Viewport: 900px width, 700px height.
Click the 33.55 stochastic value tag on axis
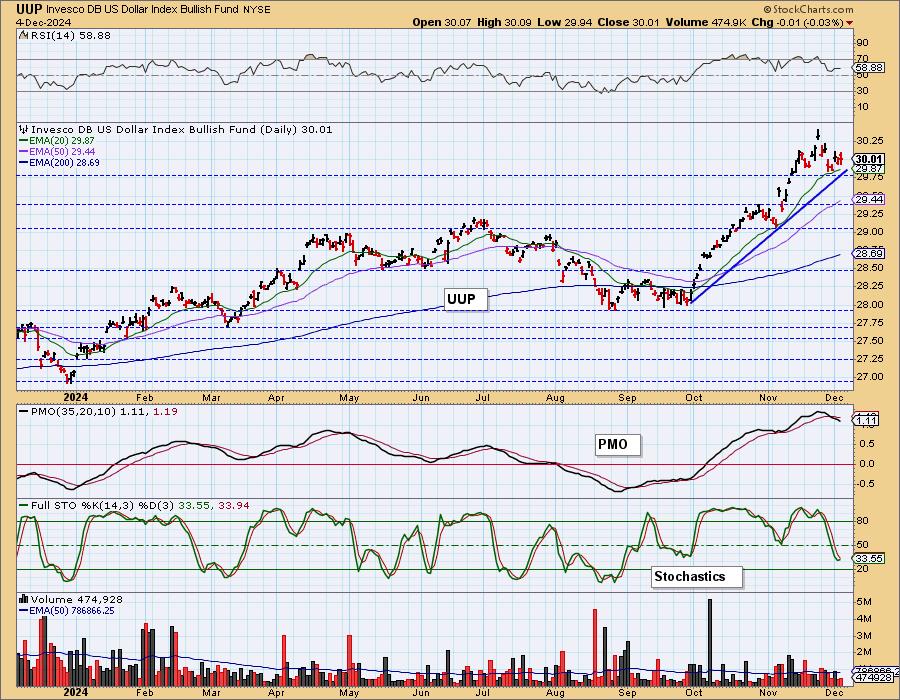[869, 558]
